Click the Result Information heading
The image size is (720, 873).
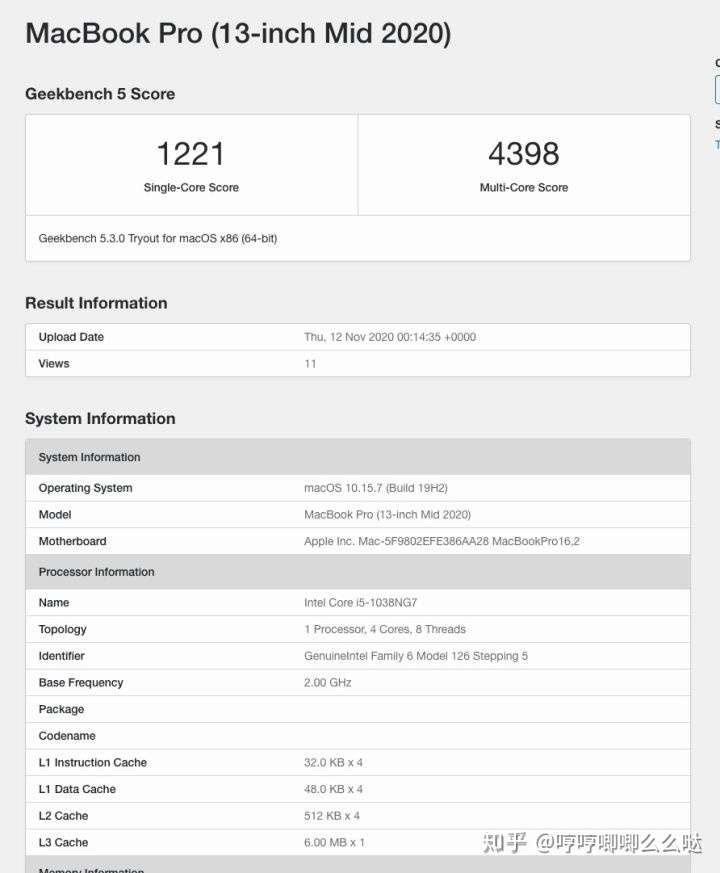pos(96,303)
